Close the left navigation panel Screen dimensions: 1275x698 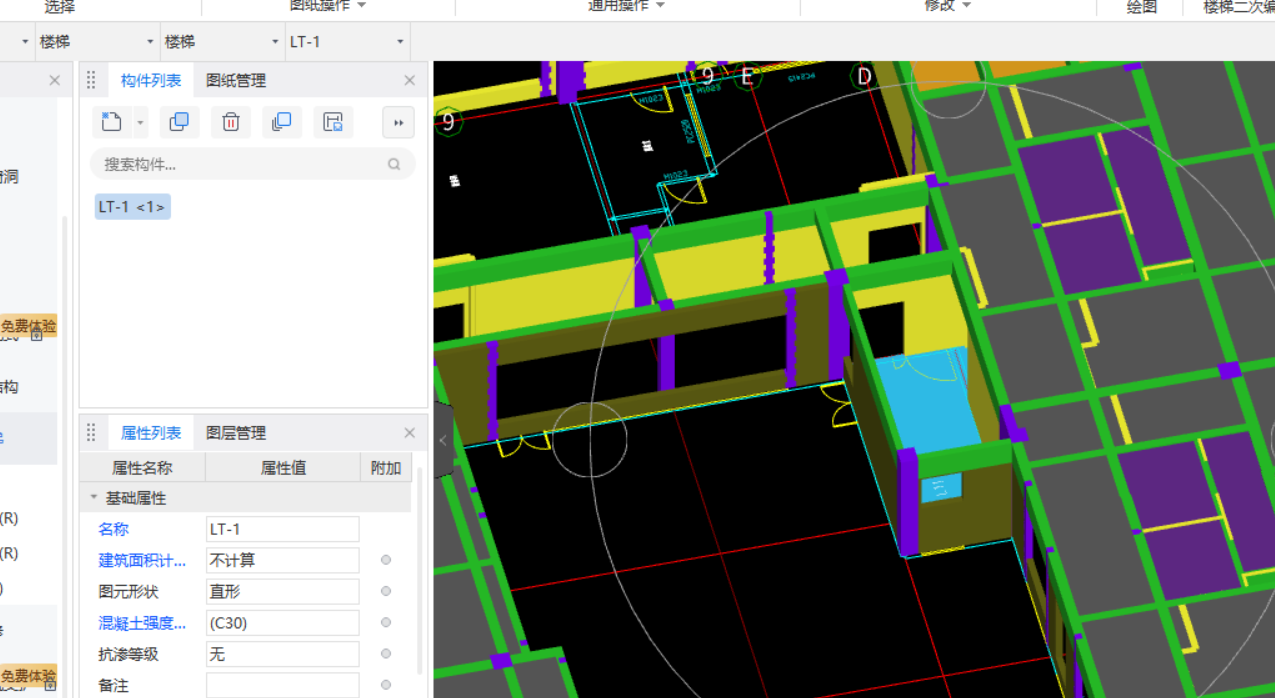pyautogui.click(x=55, y=80)
